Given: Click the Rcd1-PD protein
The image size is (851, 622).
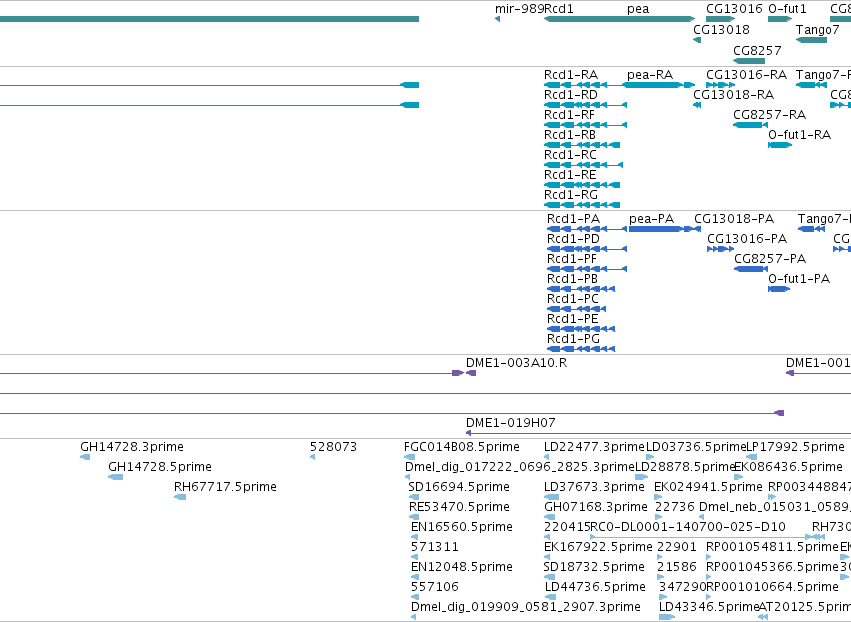Looking at the screenshot, I should 587,249.
